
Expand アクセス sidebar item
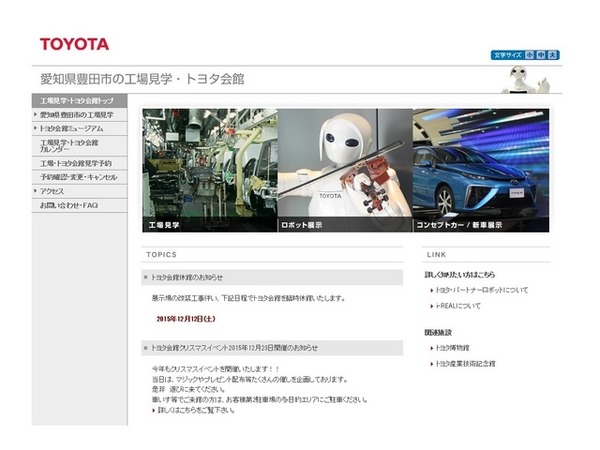[x=80, y=191]
